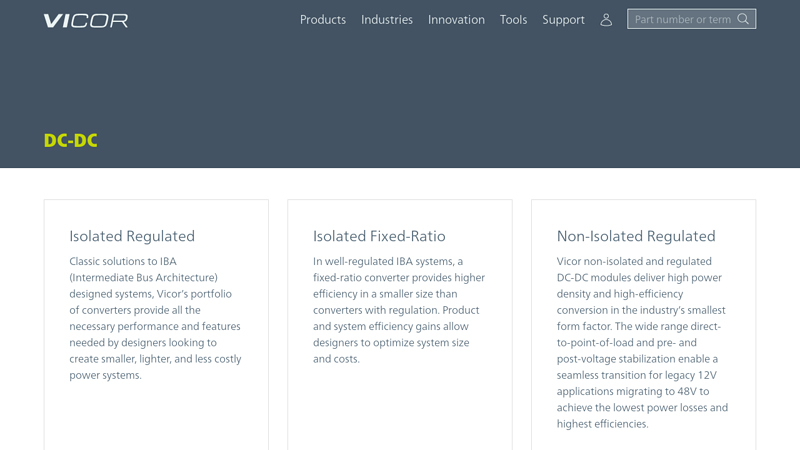Select the Innovation menu item
800x450 pixels.
tap(456, 20)
